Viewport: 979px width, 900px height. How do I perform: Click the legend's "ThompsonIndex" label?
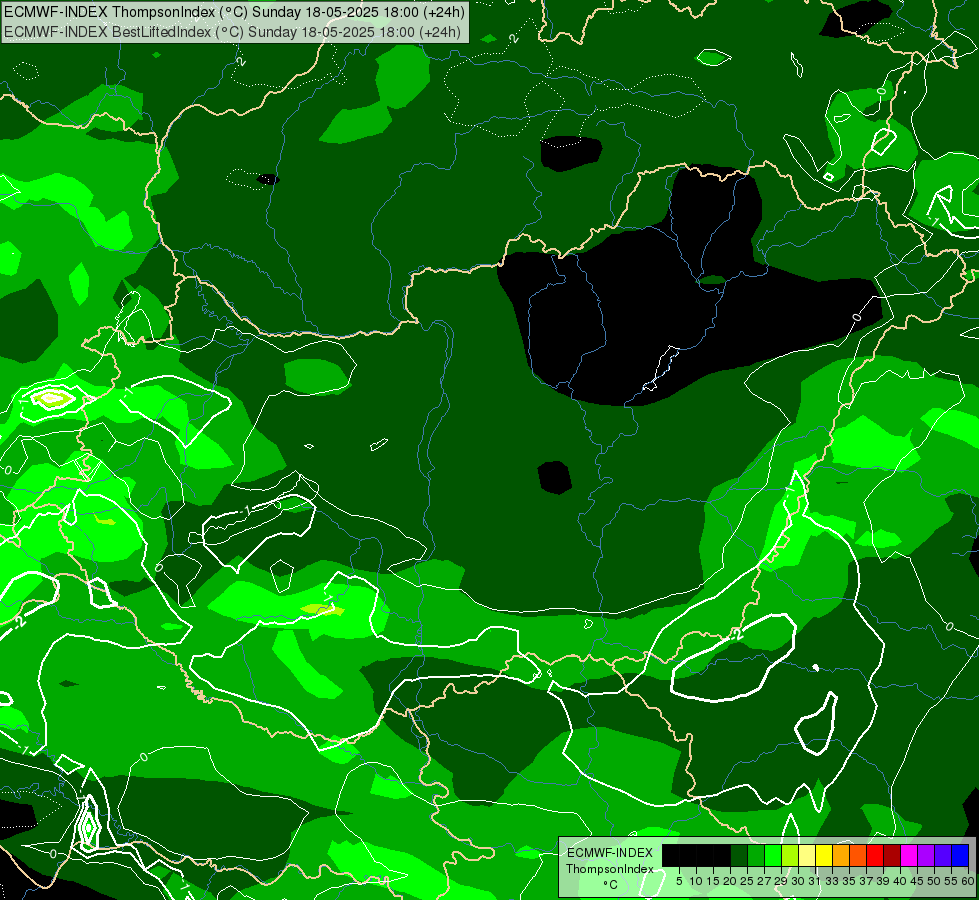click(x=610, y=869)
